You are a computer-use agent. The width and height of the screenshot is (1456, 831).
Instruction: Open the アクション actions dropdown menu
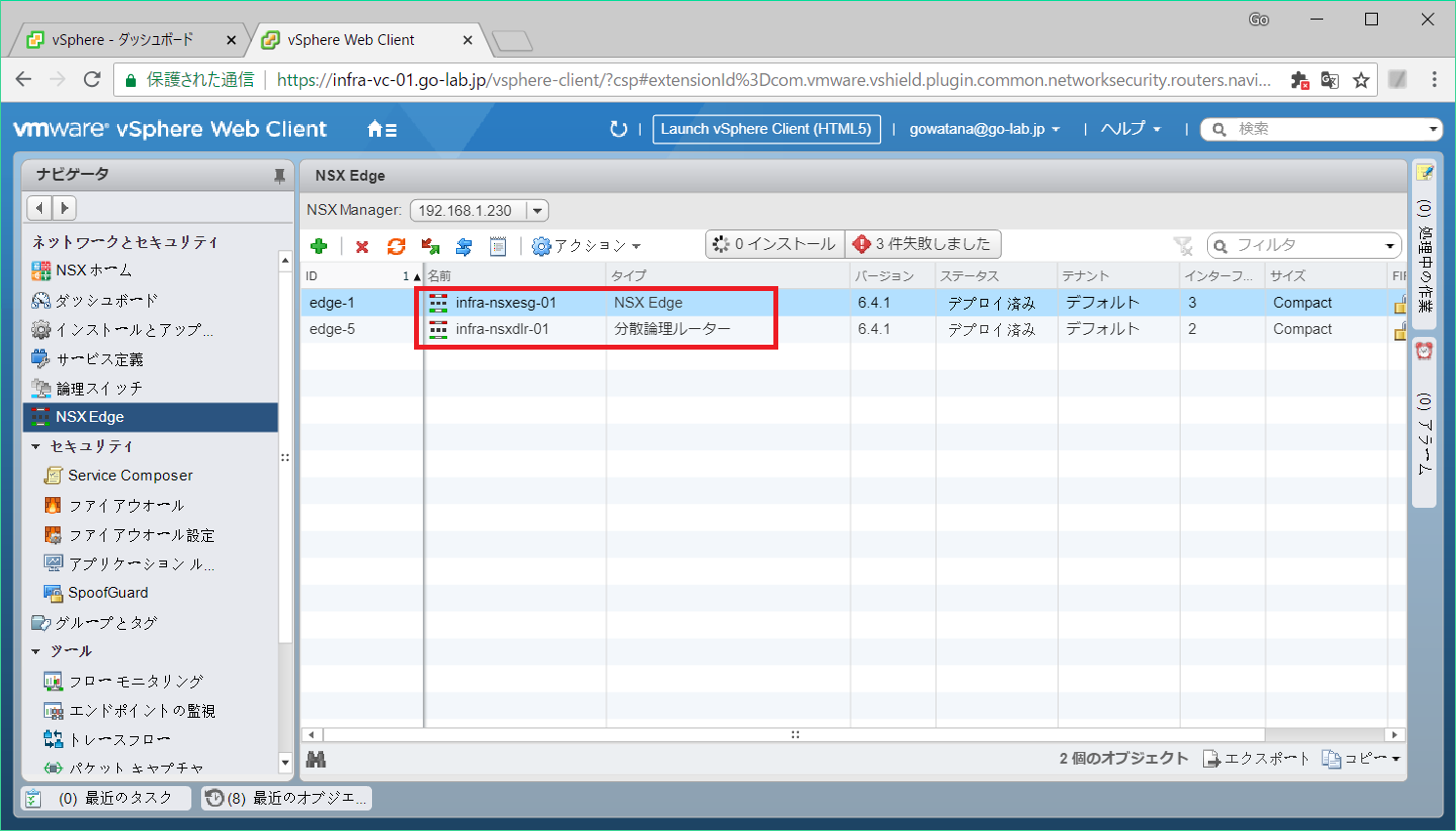(x=587, y=246)
